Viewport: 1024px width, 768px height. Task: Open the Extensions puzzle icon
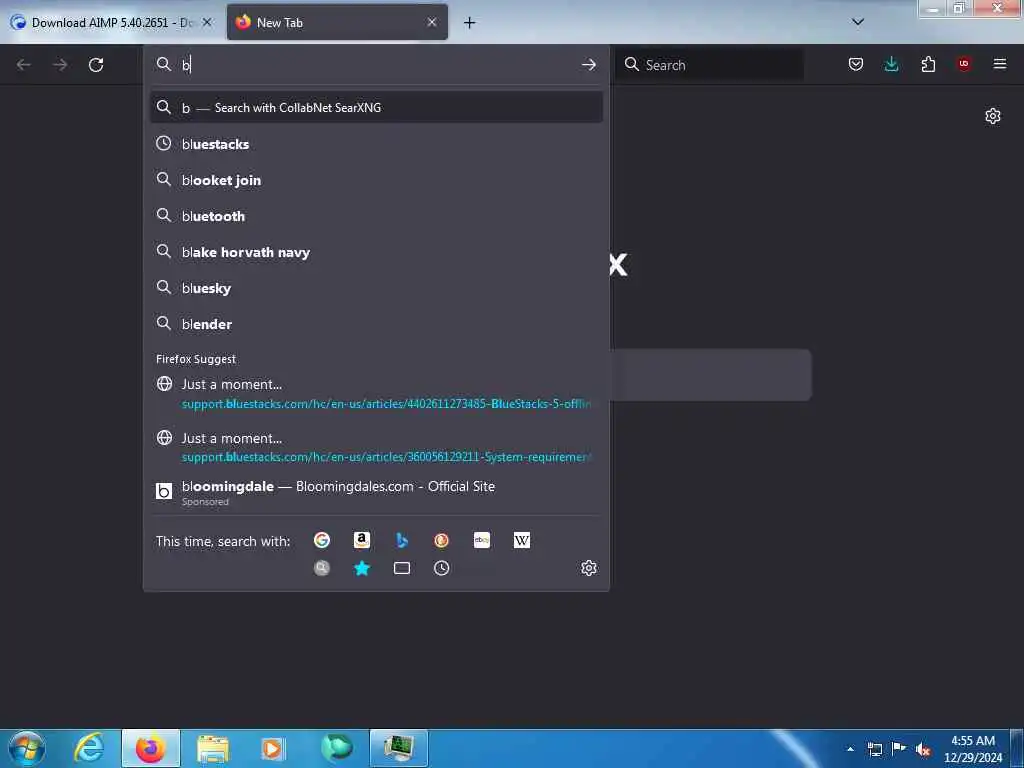[x=928, y=64]
